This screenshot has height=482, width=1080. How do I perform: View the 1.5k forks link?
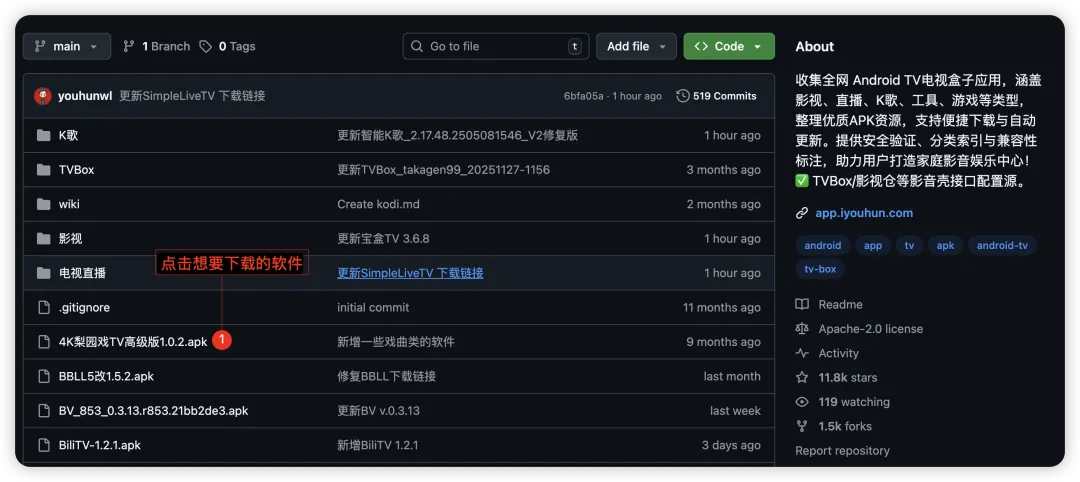(847, 427)
